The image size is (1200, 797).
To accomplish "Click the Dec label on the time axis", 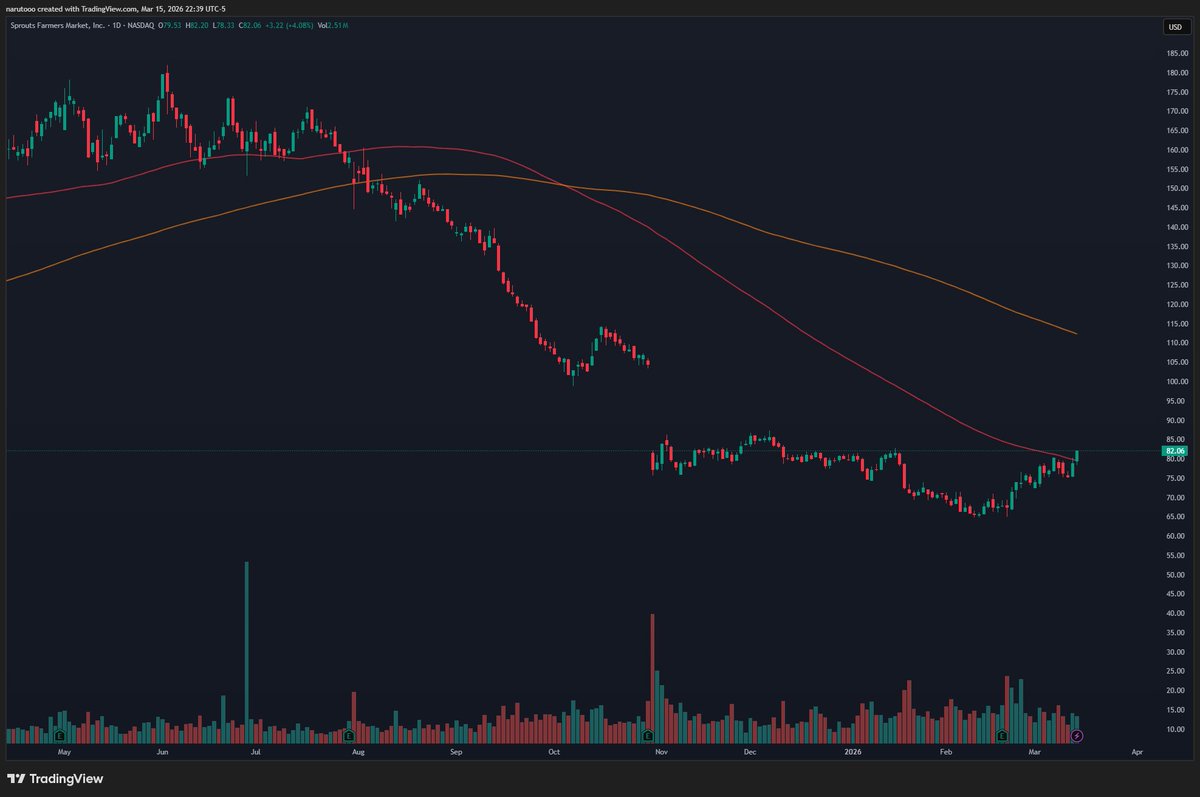I will point(749,750).
